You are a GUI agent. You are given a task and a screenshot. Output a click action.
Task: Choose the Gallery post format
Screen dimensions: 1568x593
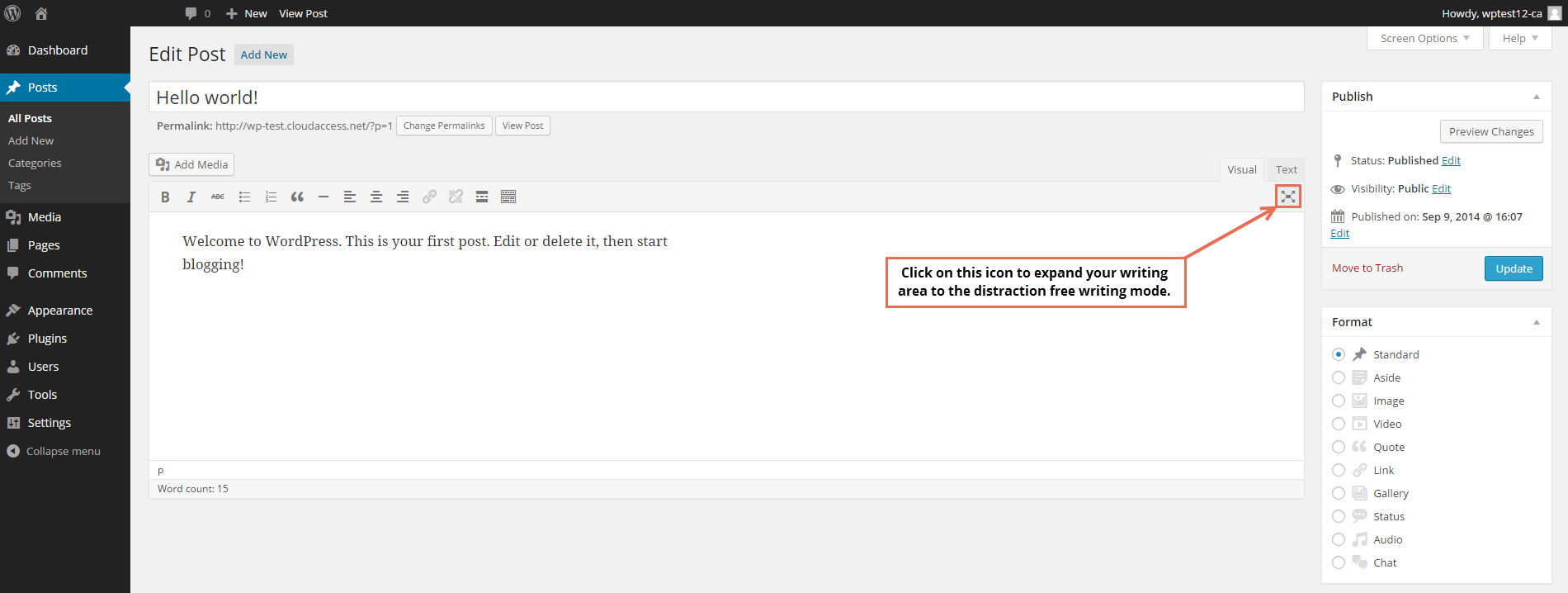[x=1339, y=493]
